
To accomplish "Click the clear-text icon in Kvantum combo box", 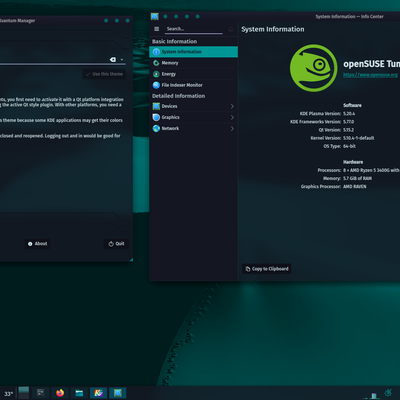I will pos(113,59).
